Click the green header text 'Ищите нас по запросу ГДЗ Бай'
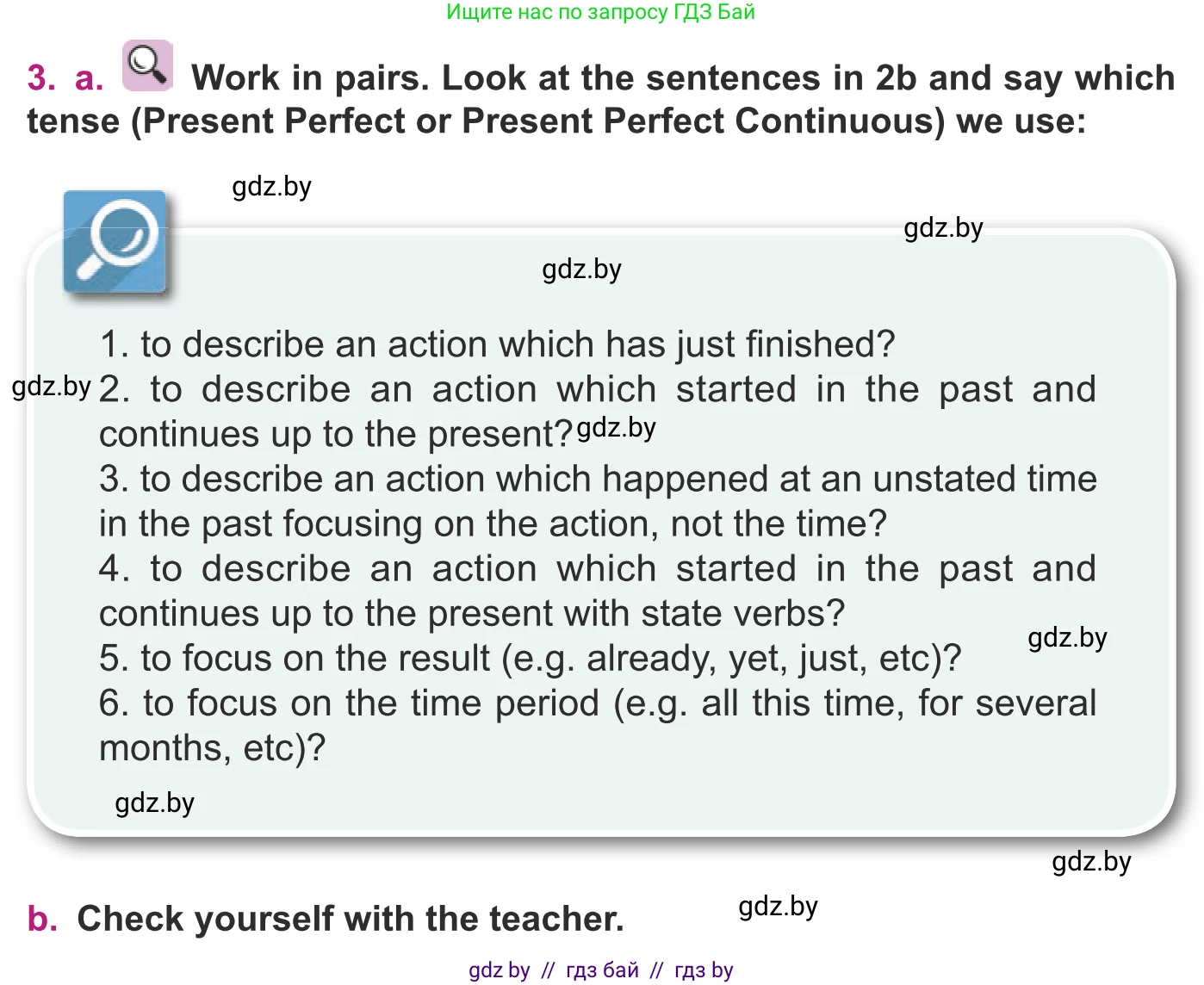 (600, 12)
